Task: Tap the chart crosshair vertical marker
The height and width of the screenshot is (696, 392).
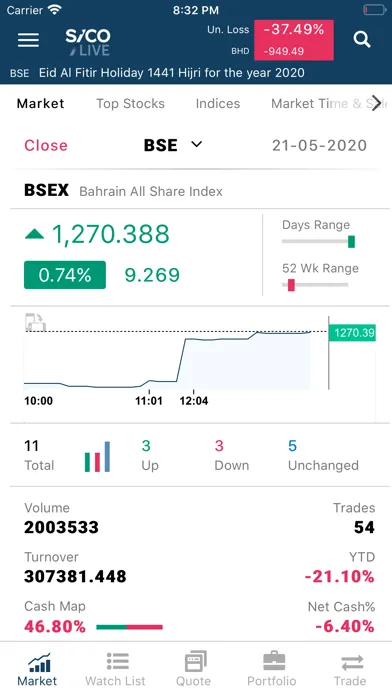Action: pyautogui.click(x=329, y=353)
